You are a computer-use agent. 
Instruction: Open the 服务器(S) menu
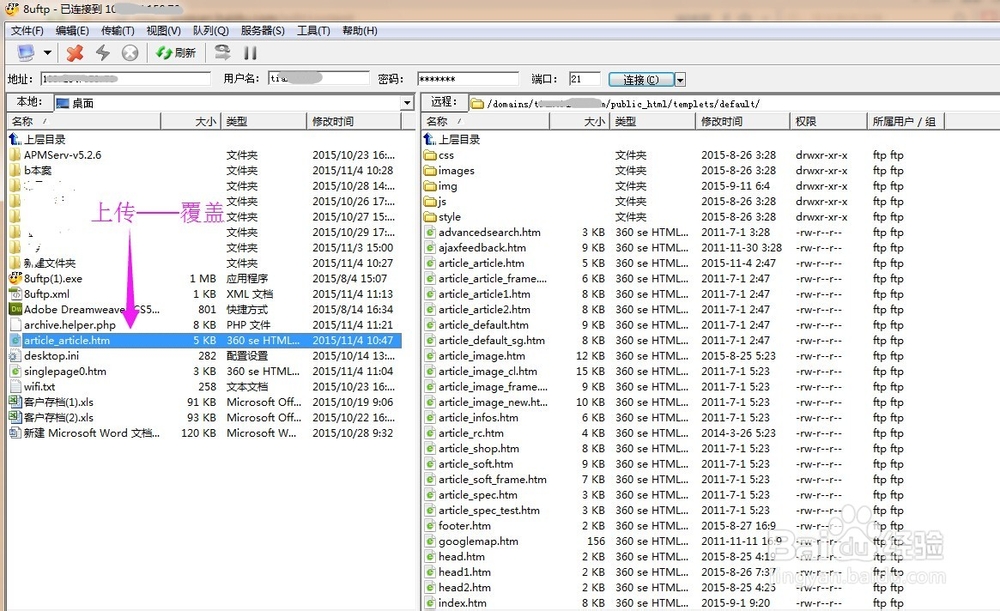[x=263, y=31]
